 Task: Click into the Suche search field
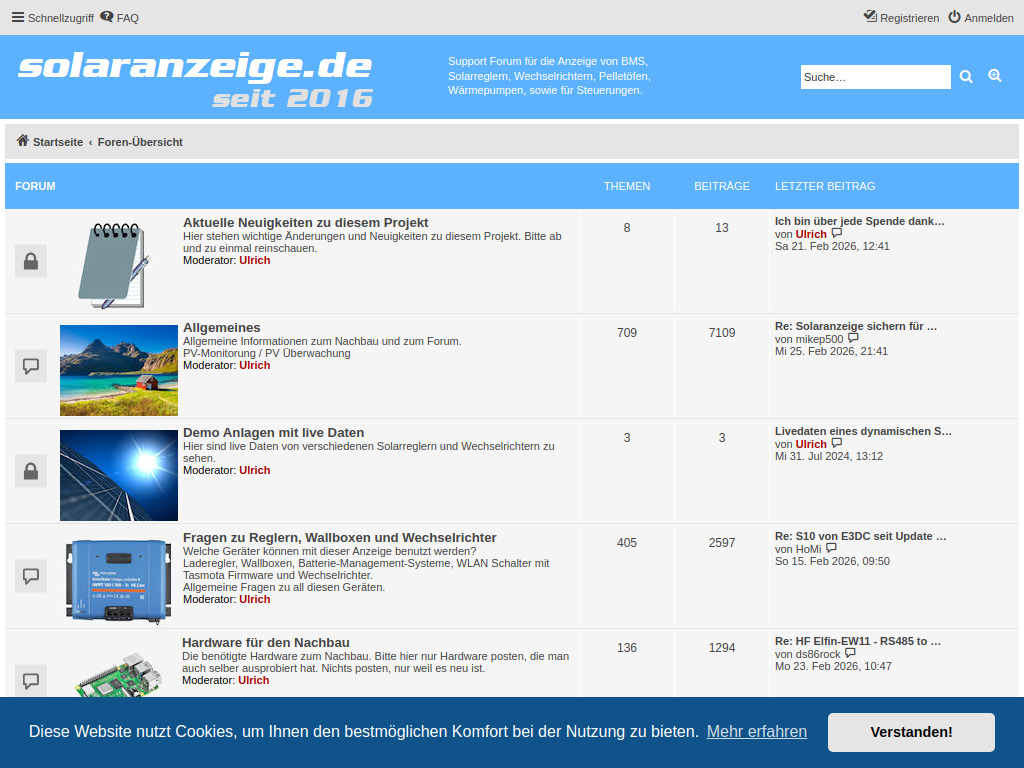[875, 76]
